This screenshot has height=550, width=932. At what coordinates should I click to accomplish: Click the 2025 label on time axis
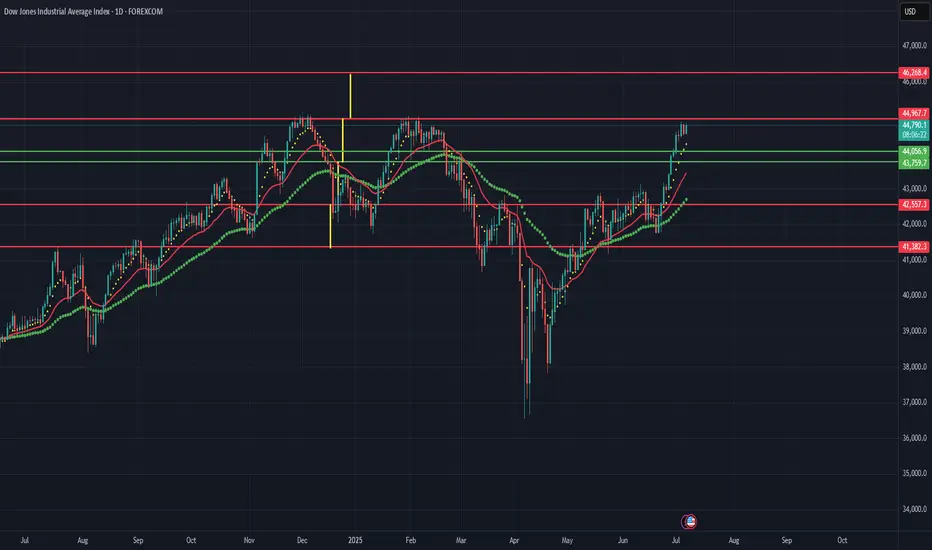pyautogui.click(x=355, y=540)
